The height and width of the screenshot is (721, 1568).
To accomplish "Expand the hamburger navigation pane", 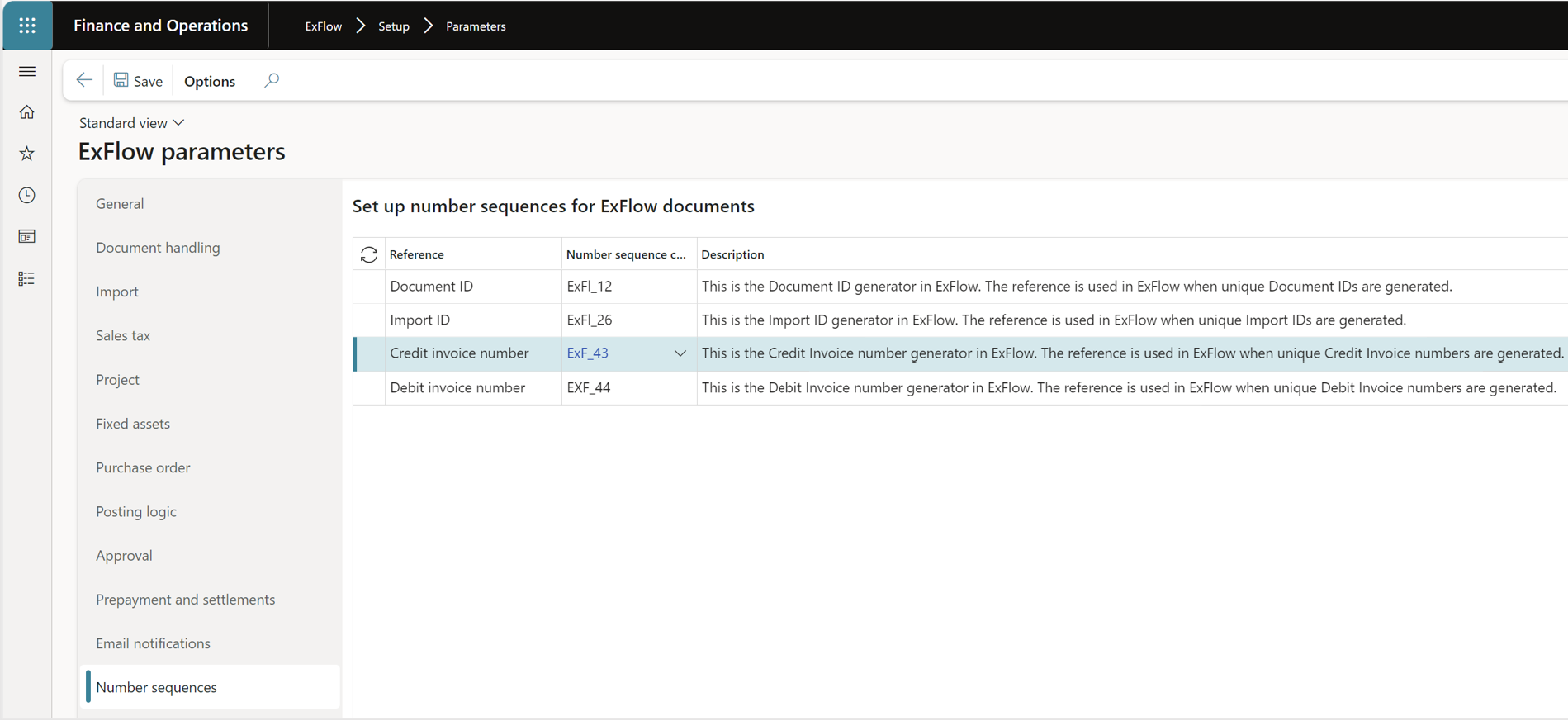I will click(x=27, y=72).
